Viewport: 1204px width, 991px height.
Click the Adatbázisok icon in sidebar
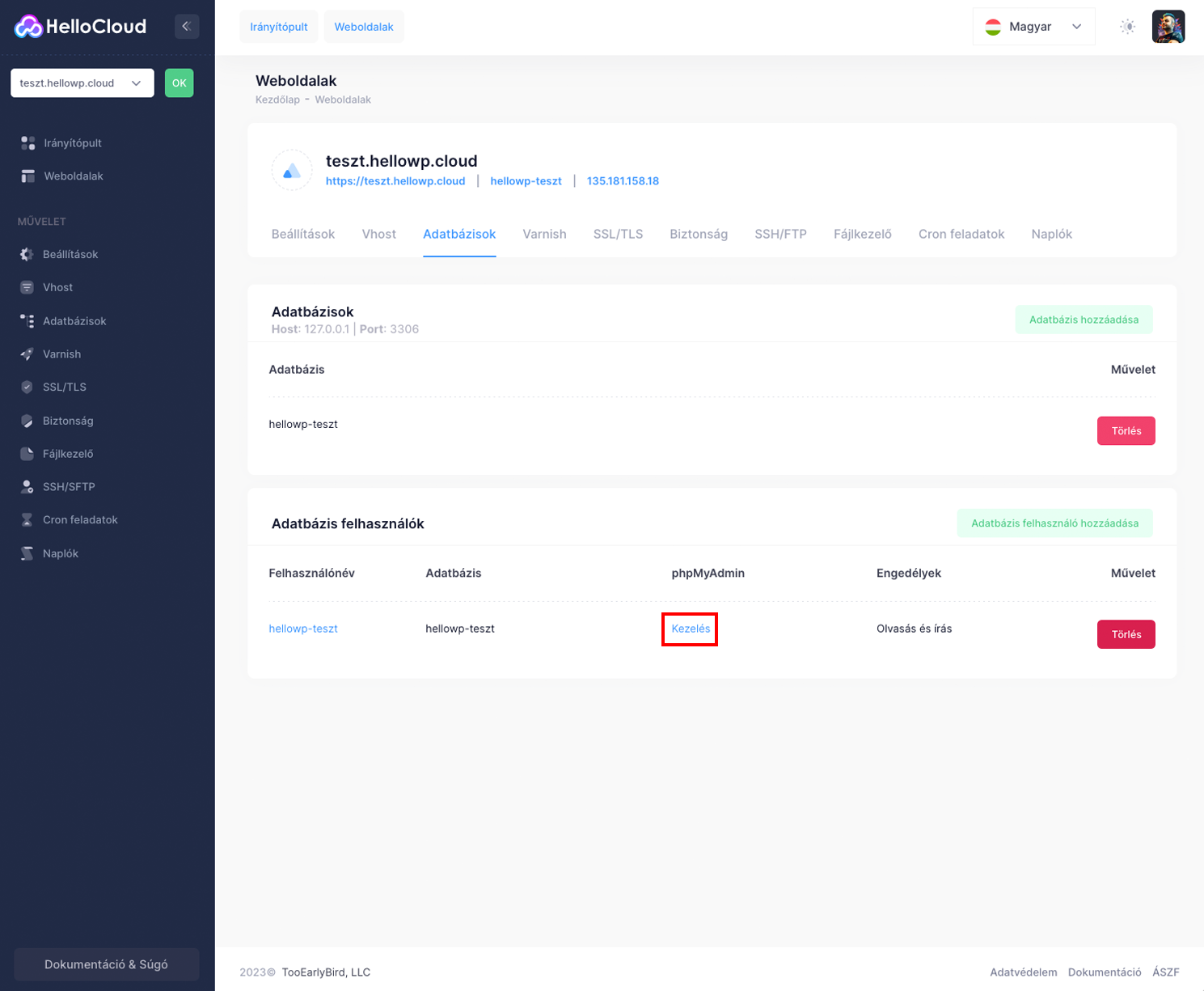(27, 321)
